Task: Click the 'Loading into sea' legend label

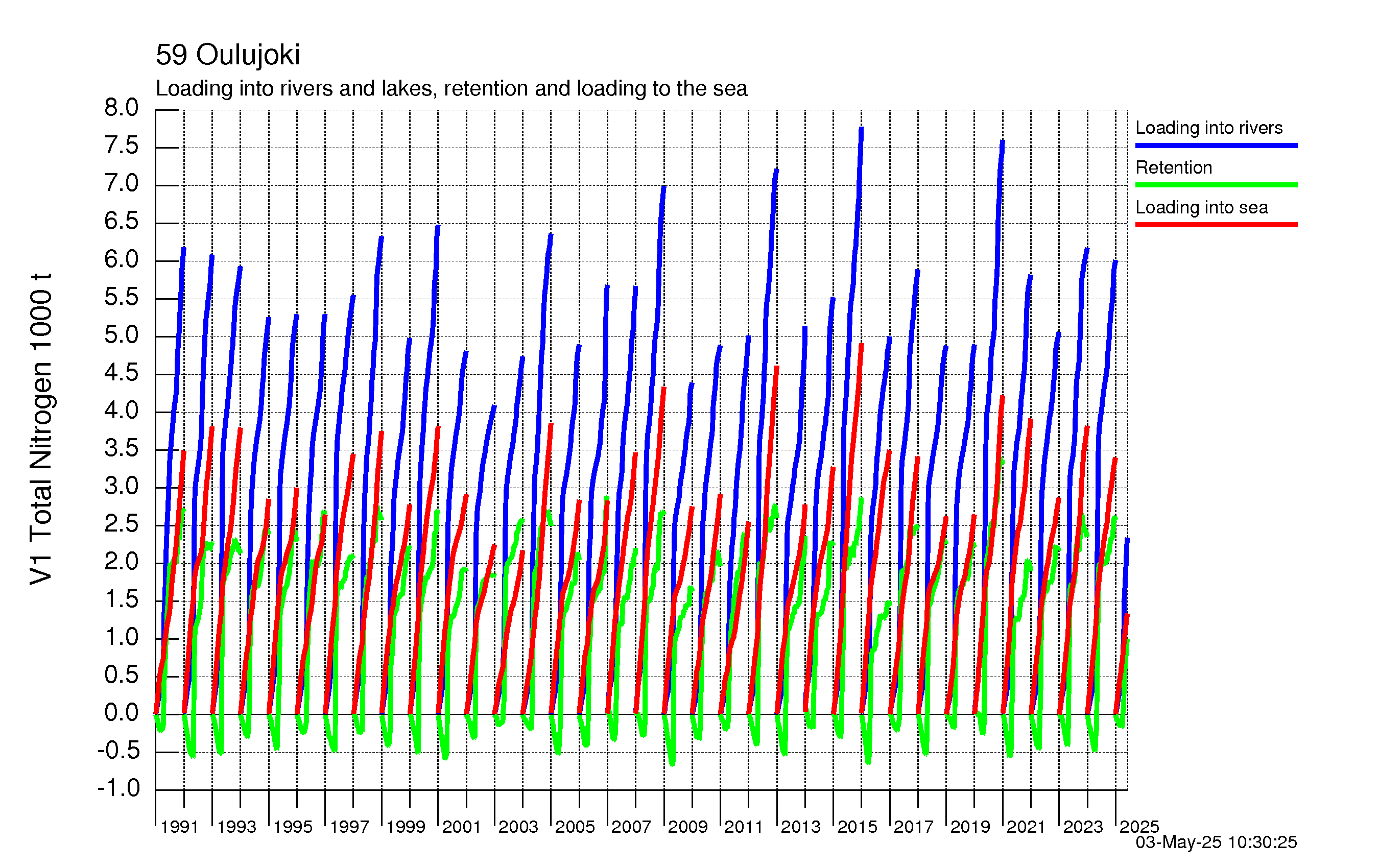Action: tap(1201, 207)
